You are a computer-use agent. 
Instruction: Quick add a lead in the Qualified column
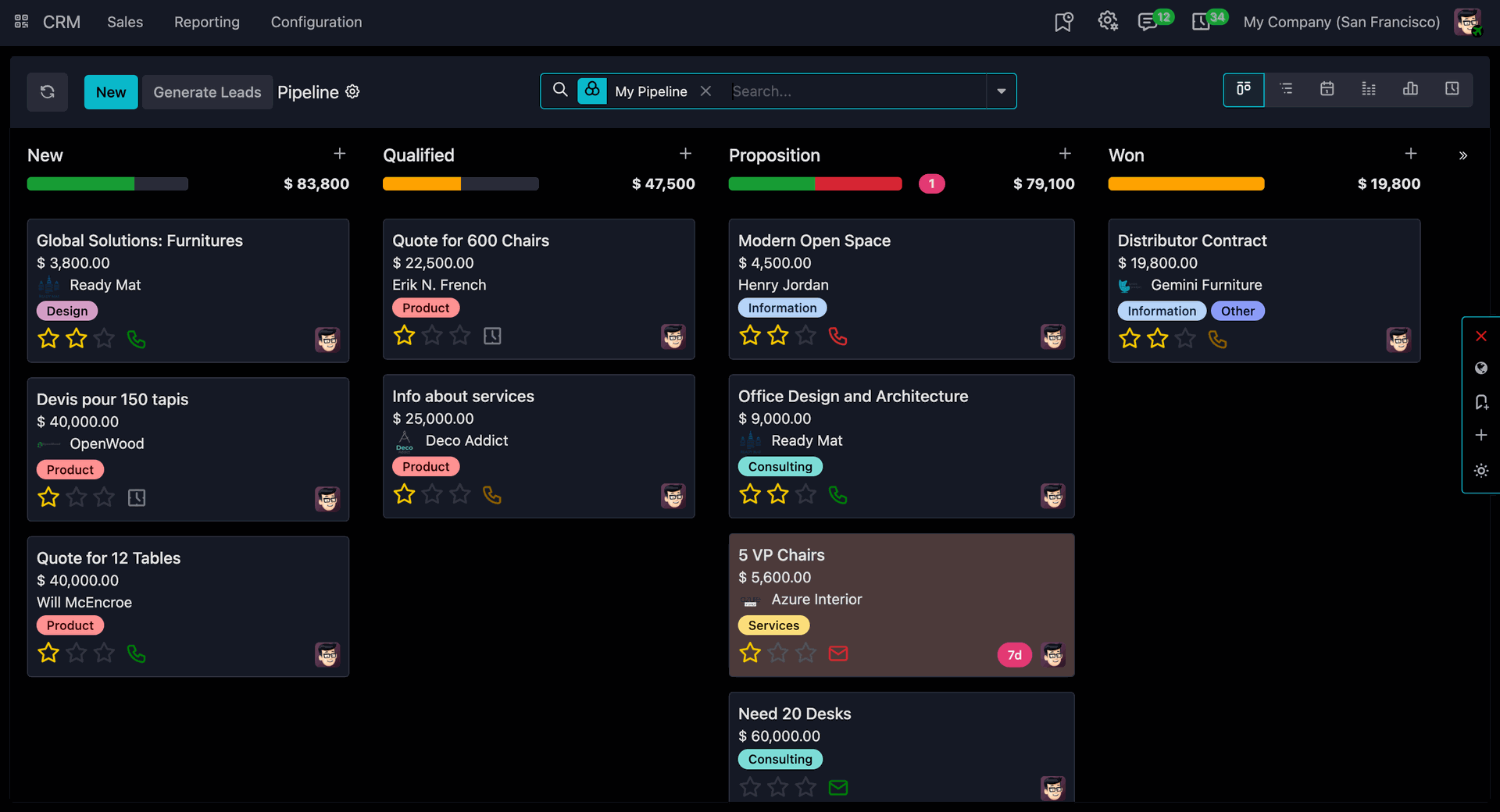coord(686,154)
